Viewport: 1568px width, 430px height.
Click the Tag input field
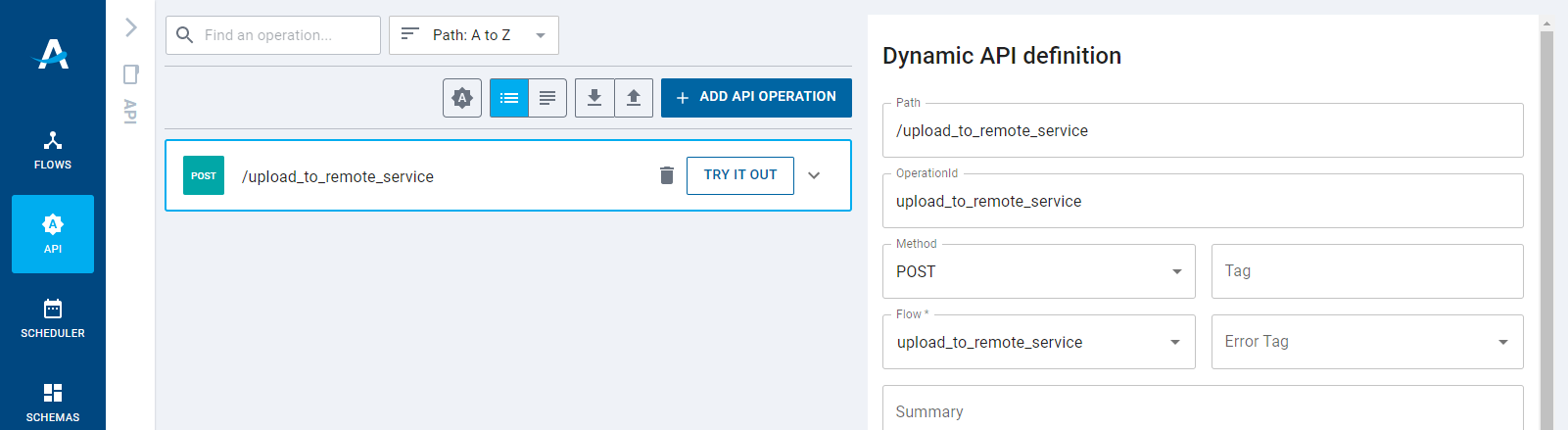(x=1367, y=271)
